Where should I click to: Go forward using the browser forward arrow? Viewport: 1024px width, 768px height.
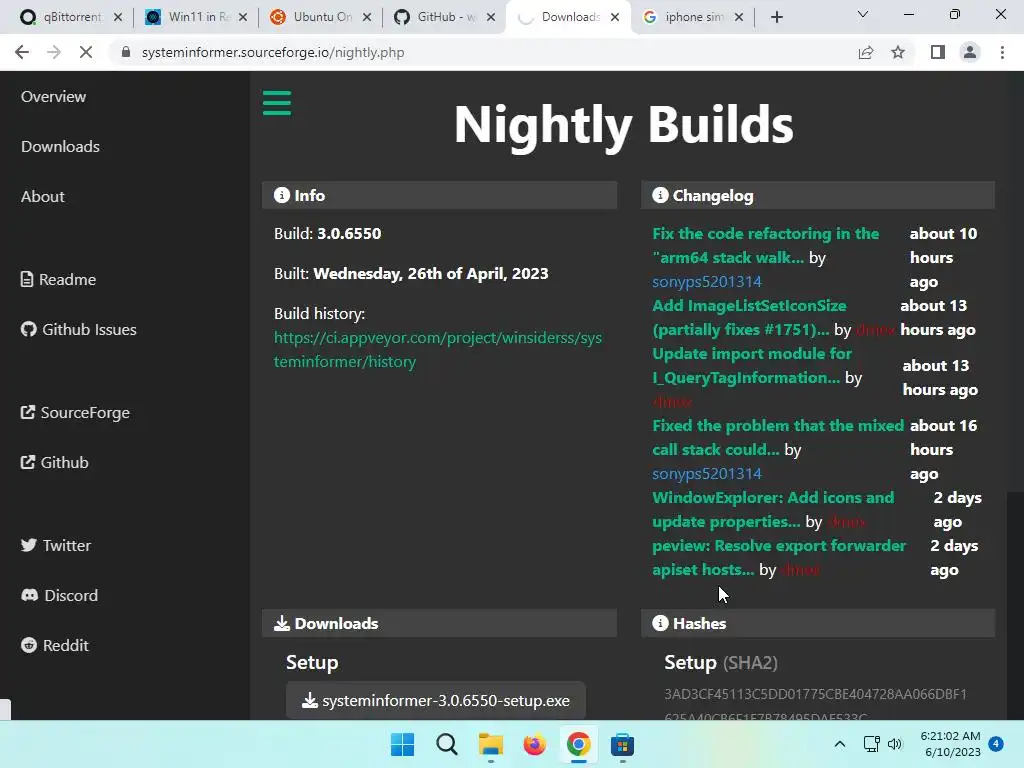tap(54, 52)
